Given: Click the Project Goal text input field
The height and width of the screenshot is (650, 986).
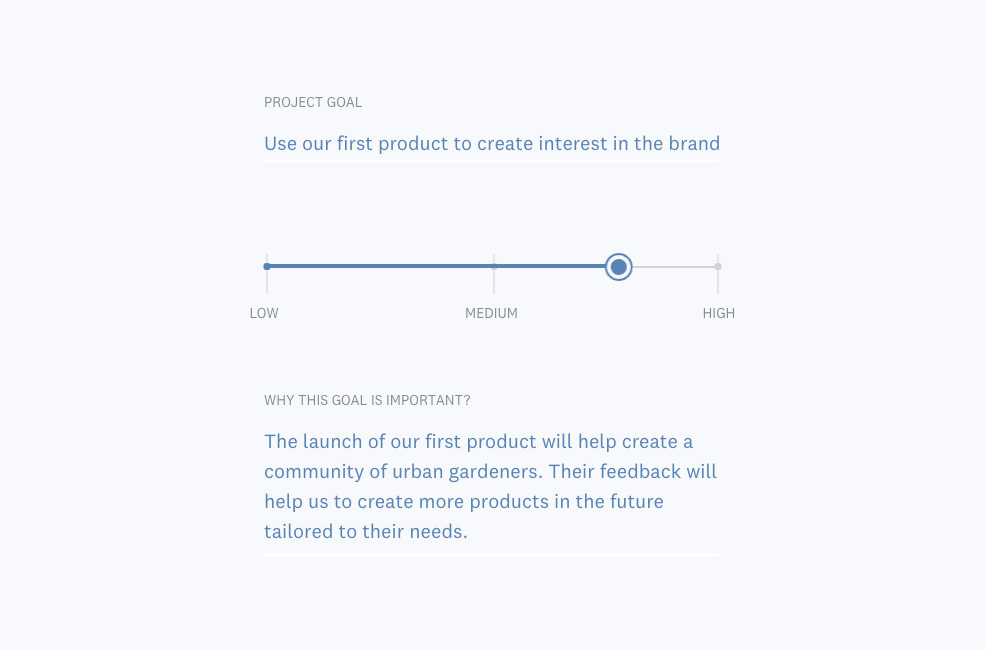Looking at the screenshot, I should tap(492, 144).
